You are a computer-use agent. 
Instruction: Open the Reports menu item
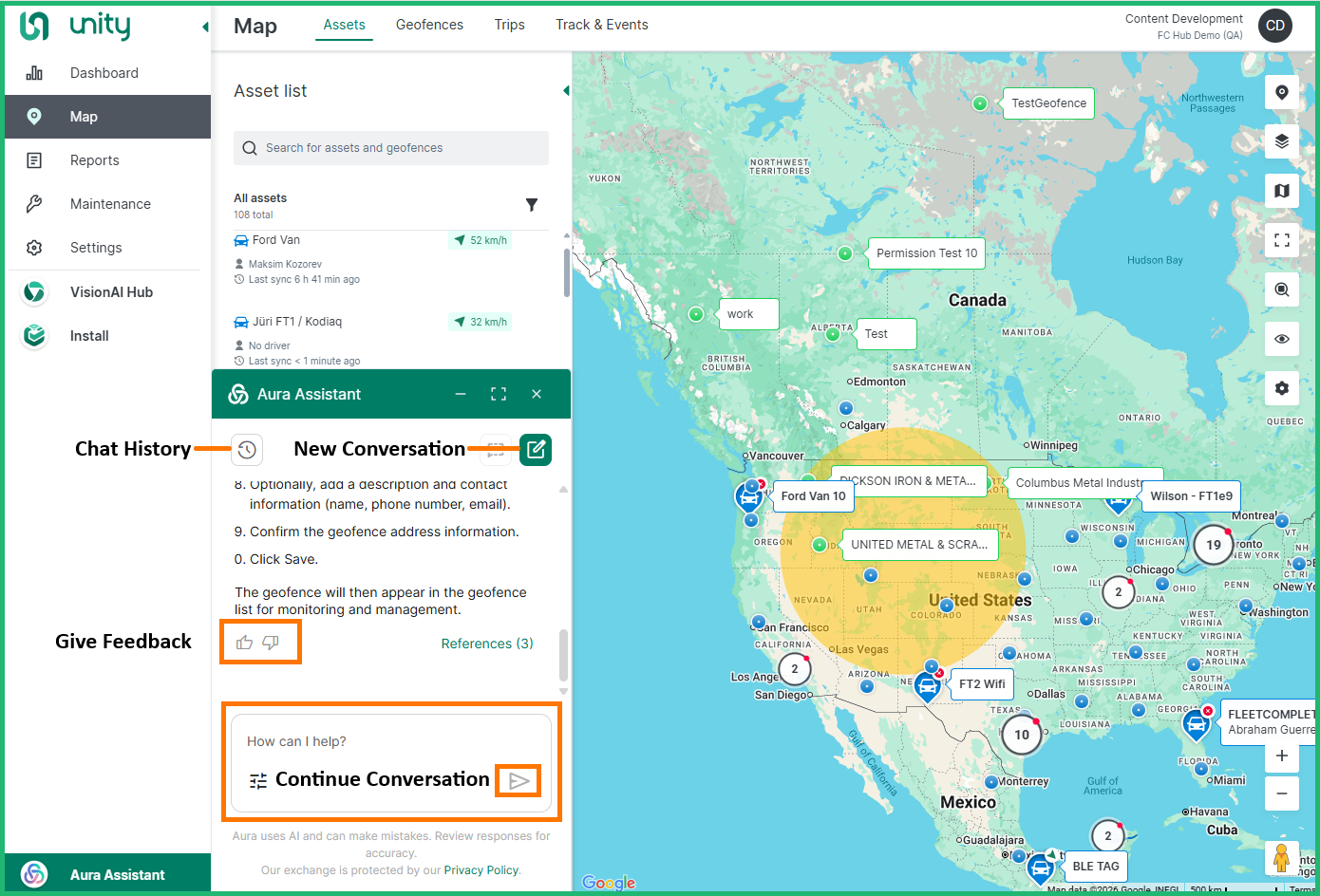coord(95,160)
